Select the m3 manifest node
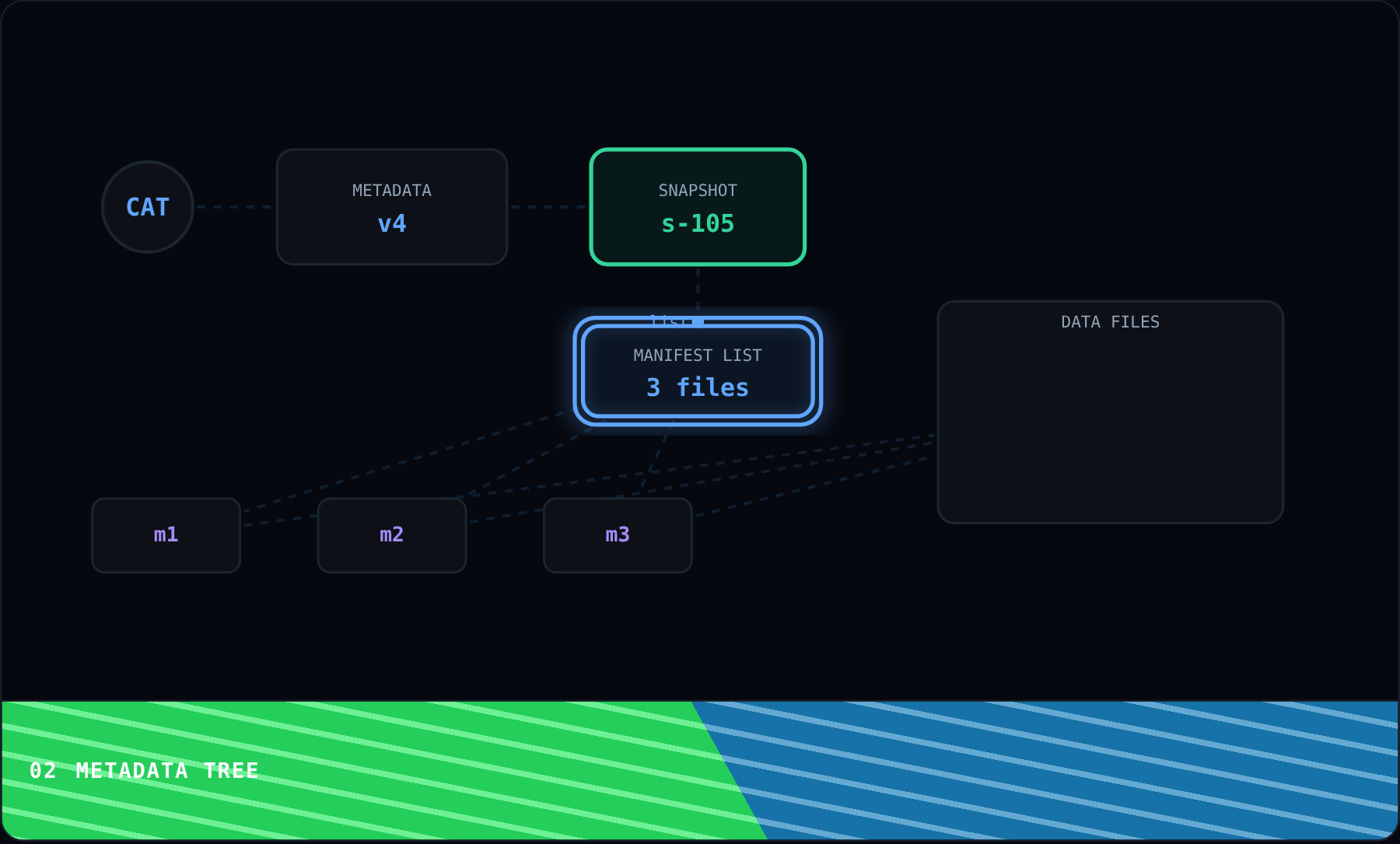The height and width of the screenshot is (844, 1400). [618, 535]
